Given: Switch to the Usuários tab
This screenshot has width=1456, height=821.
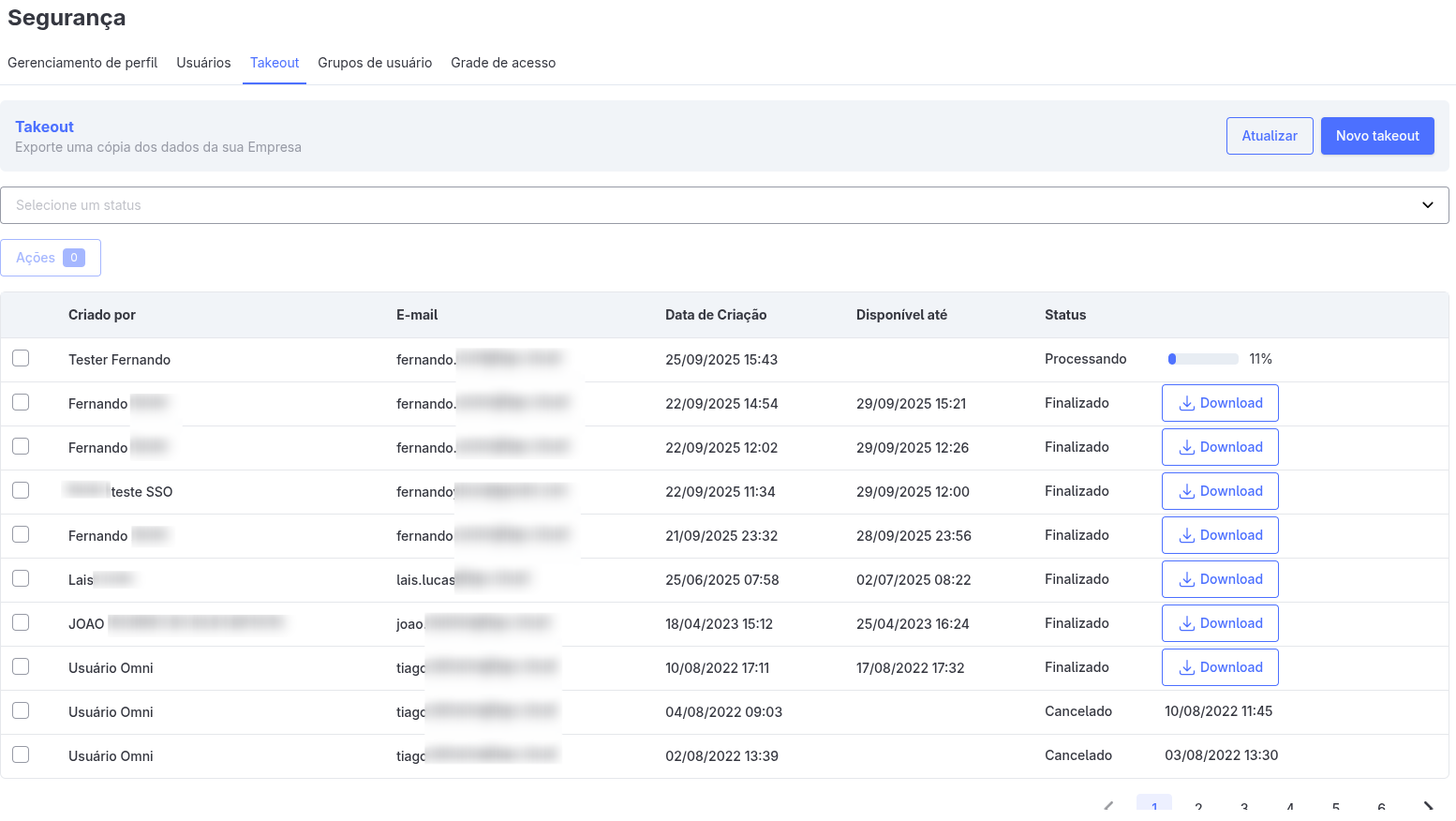Looking at the screenshot, I should coord(203,63).
